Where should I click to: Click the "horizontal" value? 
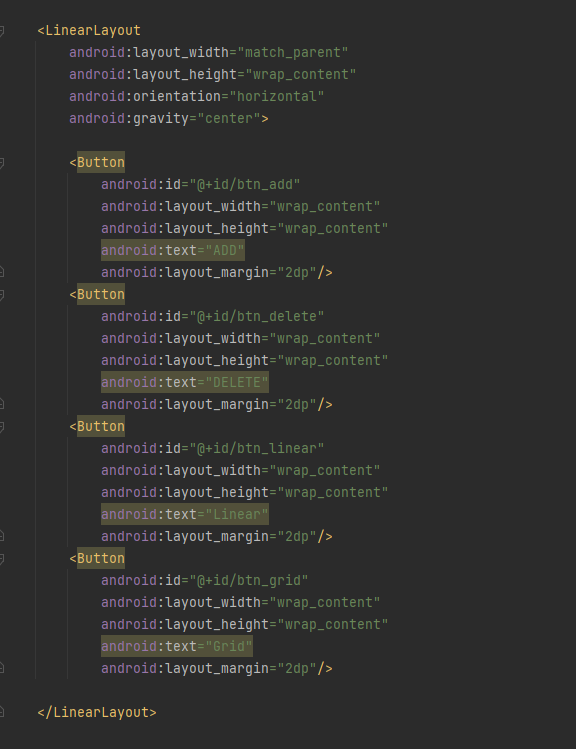pos(277,96)
